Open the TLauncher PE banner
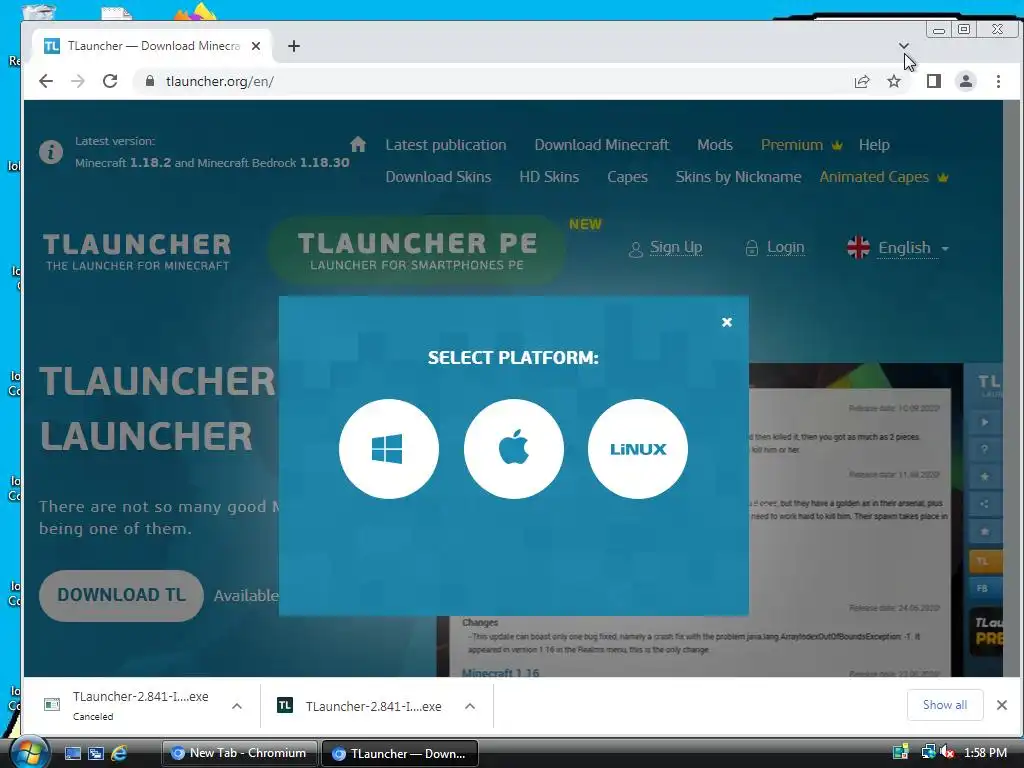Screen dimensions: 1024x768 pos(417,251)
